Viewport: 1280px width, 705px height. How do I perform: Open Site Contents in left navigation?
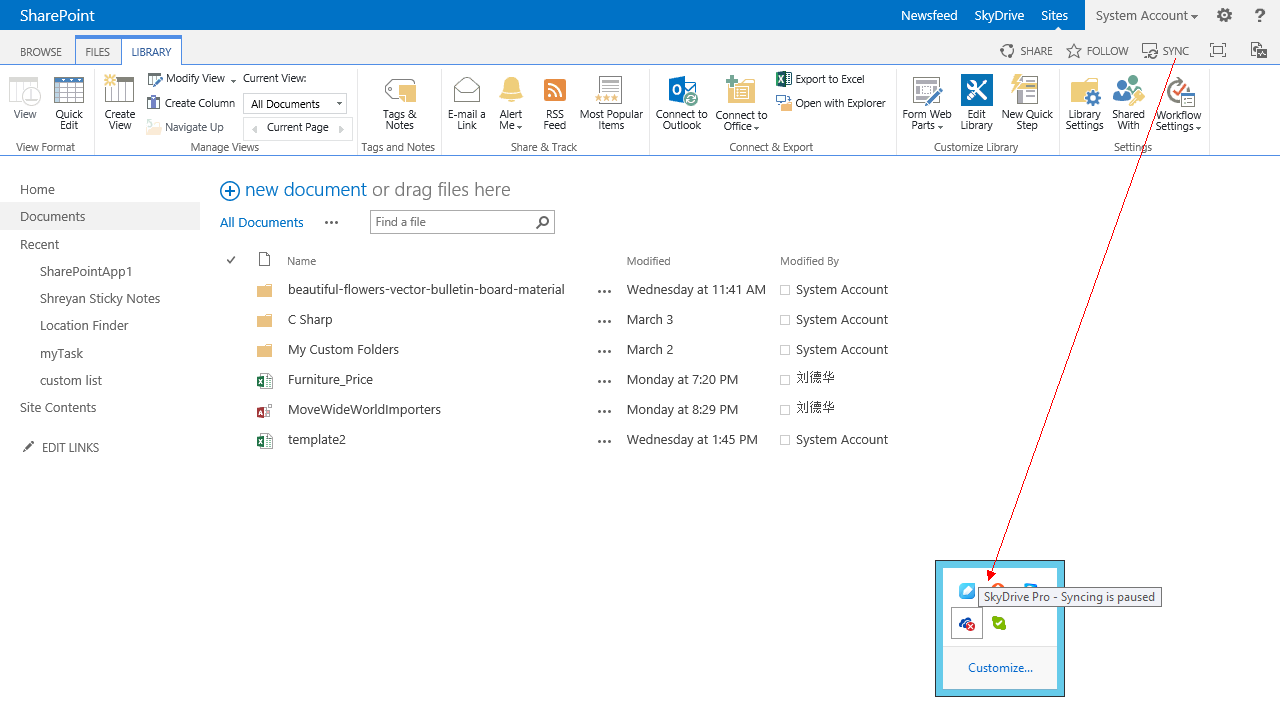58,407
